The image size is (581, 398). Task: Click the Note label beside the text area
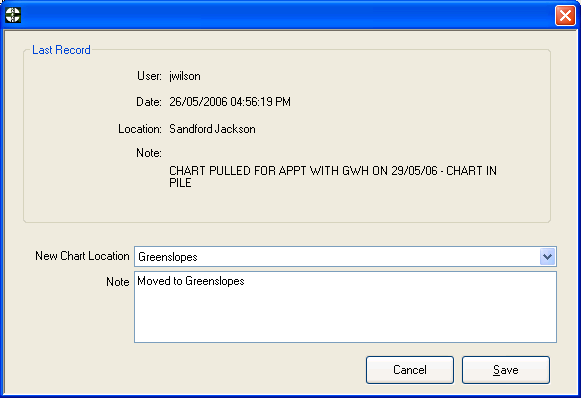[x=118, y=282]
